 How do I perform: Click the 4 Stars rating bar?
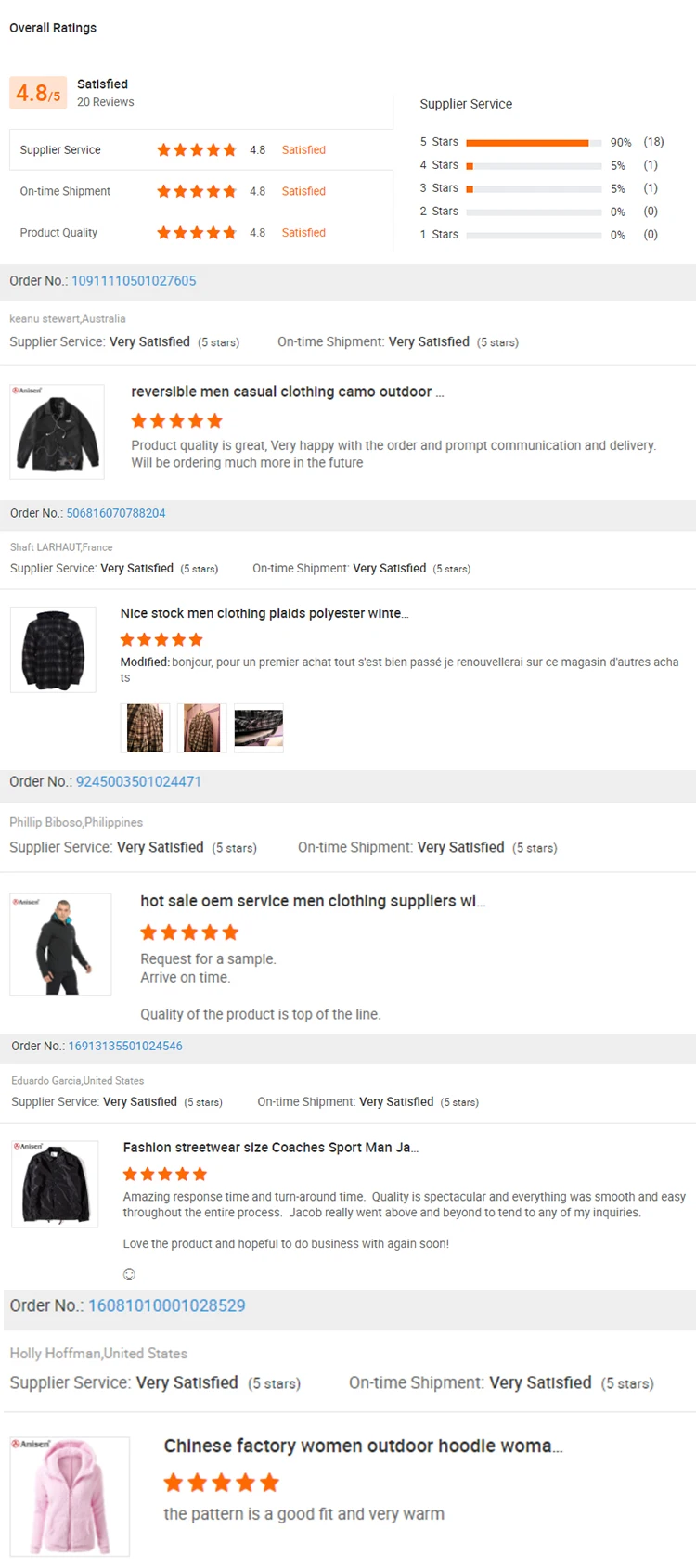coord(534,166)
